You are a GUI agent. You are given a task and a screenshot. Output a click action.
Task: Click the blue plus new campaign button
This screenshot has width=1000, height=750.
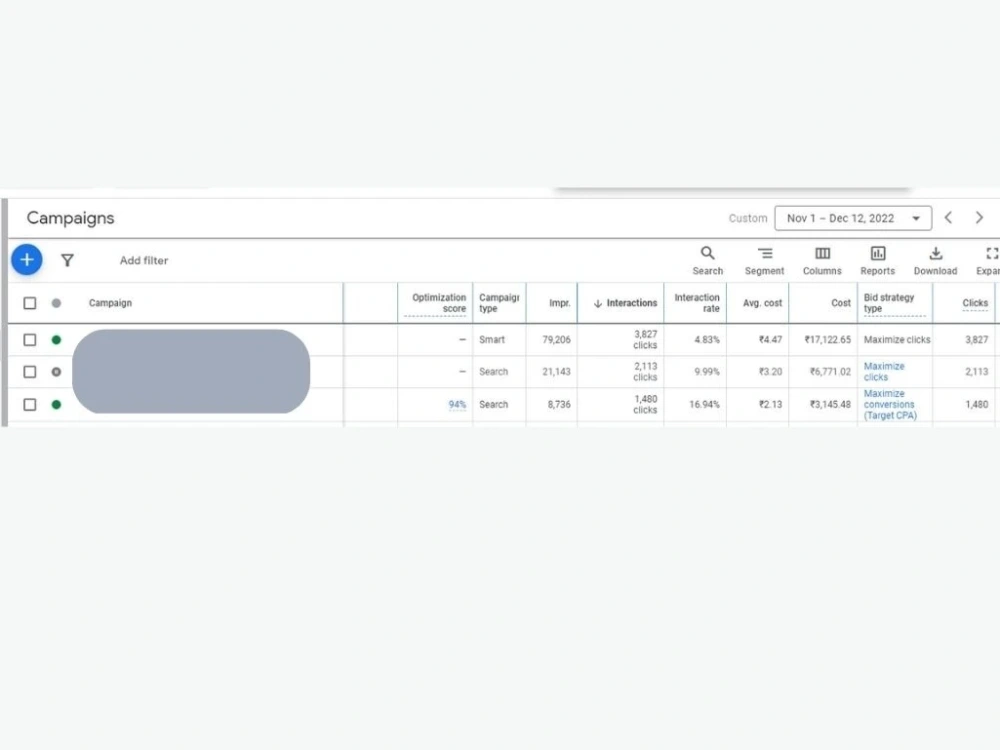[27, 260]
